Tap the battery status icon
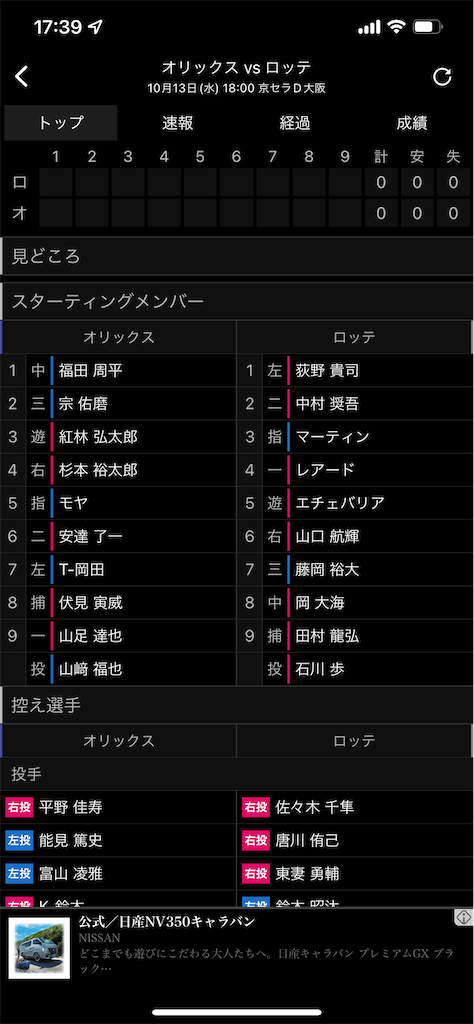The width and height of the screenshot is (474, 1024). [x=428, y=27]
